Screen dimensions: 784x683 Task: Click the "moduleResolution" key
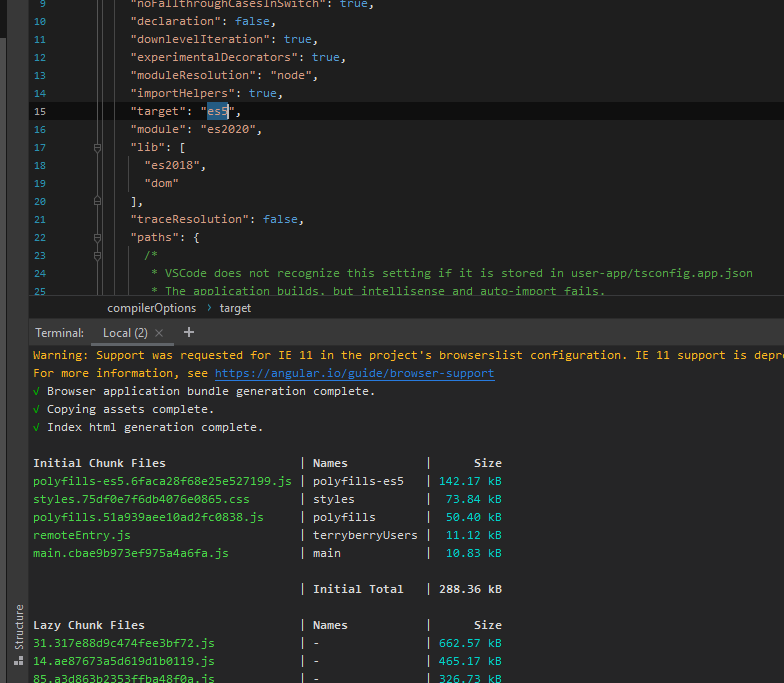193,76
